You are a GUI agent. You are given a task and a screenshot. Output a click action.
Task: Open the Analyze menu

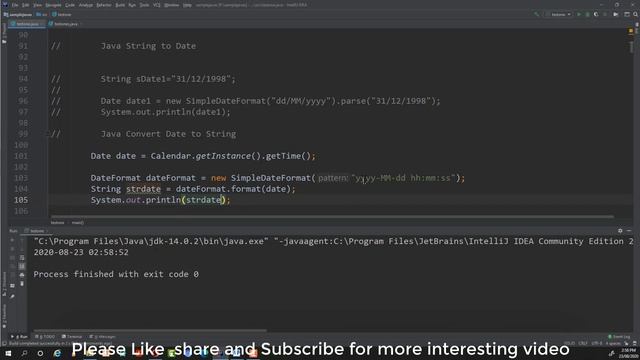click(x=86, y=5)
